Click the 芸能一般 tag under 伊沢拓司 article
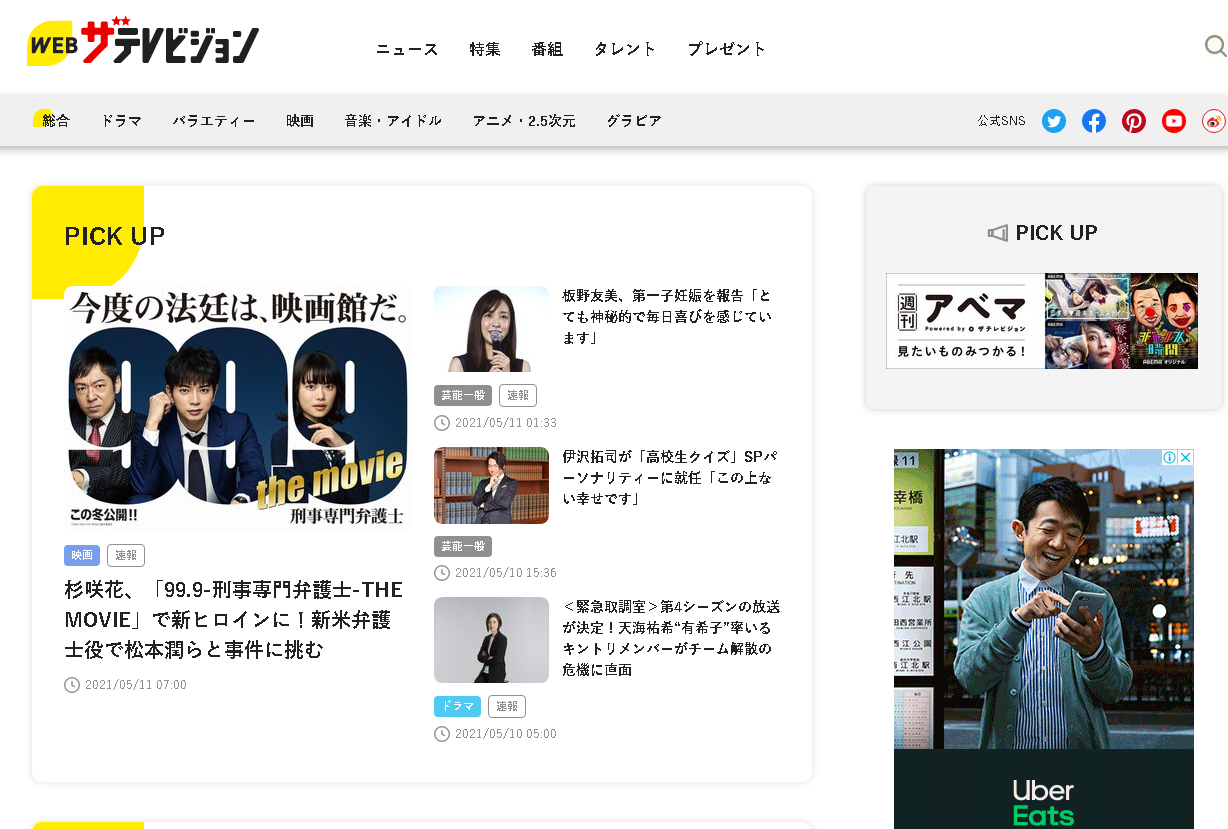Screen dimensions: 1228x829 pos(463,546)
